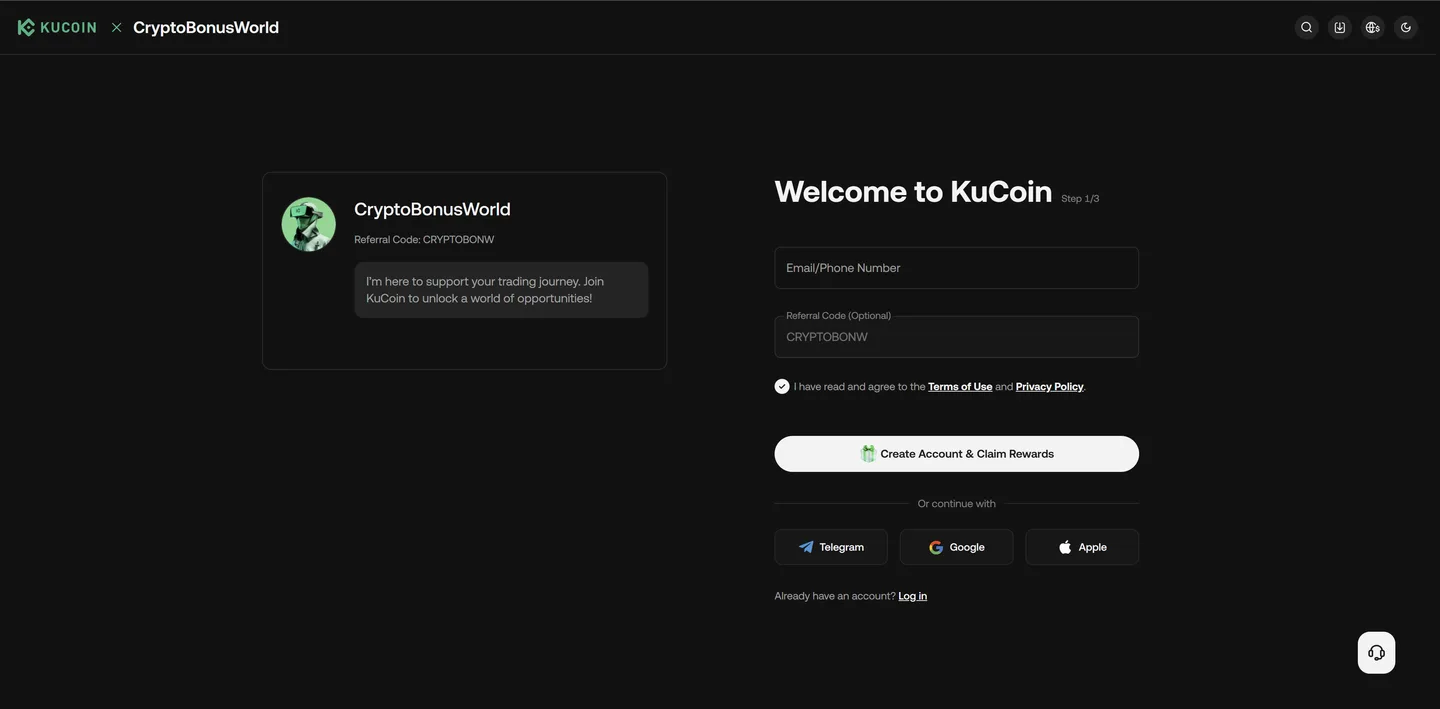Continue with Telegram
Screen dimensions: 1440x709
tap(831, 547)
